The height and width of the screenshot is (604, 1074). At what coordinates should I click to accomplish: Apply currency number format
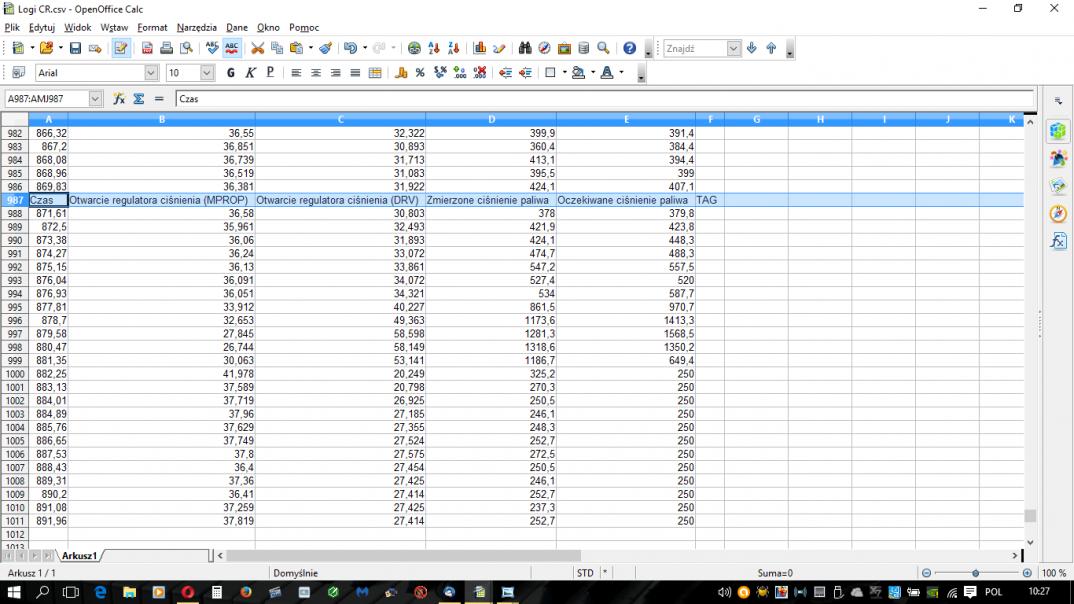[x=401, y=73]
